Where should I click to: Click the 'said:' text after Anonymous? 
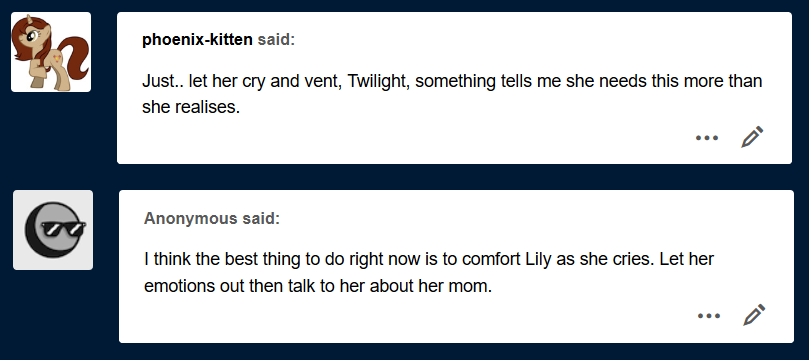[x=261, y=218]
